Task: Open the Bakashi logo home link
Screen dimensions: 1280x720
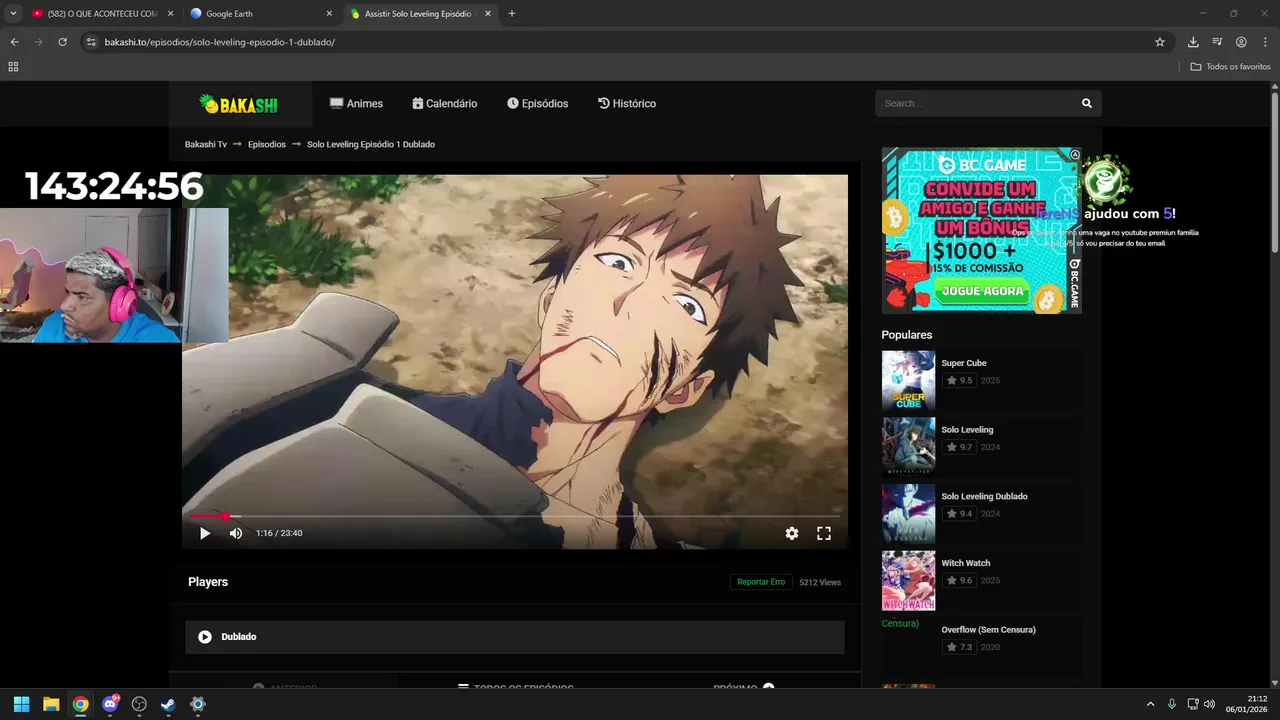Action: click(238, 104)
